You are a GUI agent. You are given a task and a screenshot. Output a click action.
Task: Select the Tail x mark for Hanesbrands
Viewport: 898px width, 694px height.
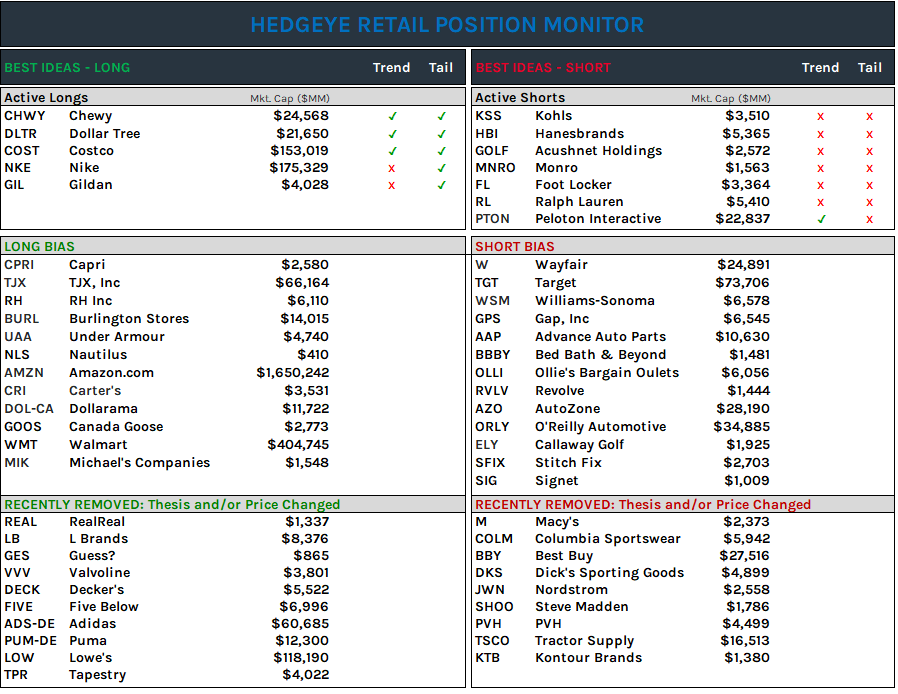(x=869, y=135)
